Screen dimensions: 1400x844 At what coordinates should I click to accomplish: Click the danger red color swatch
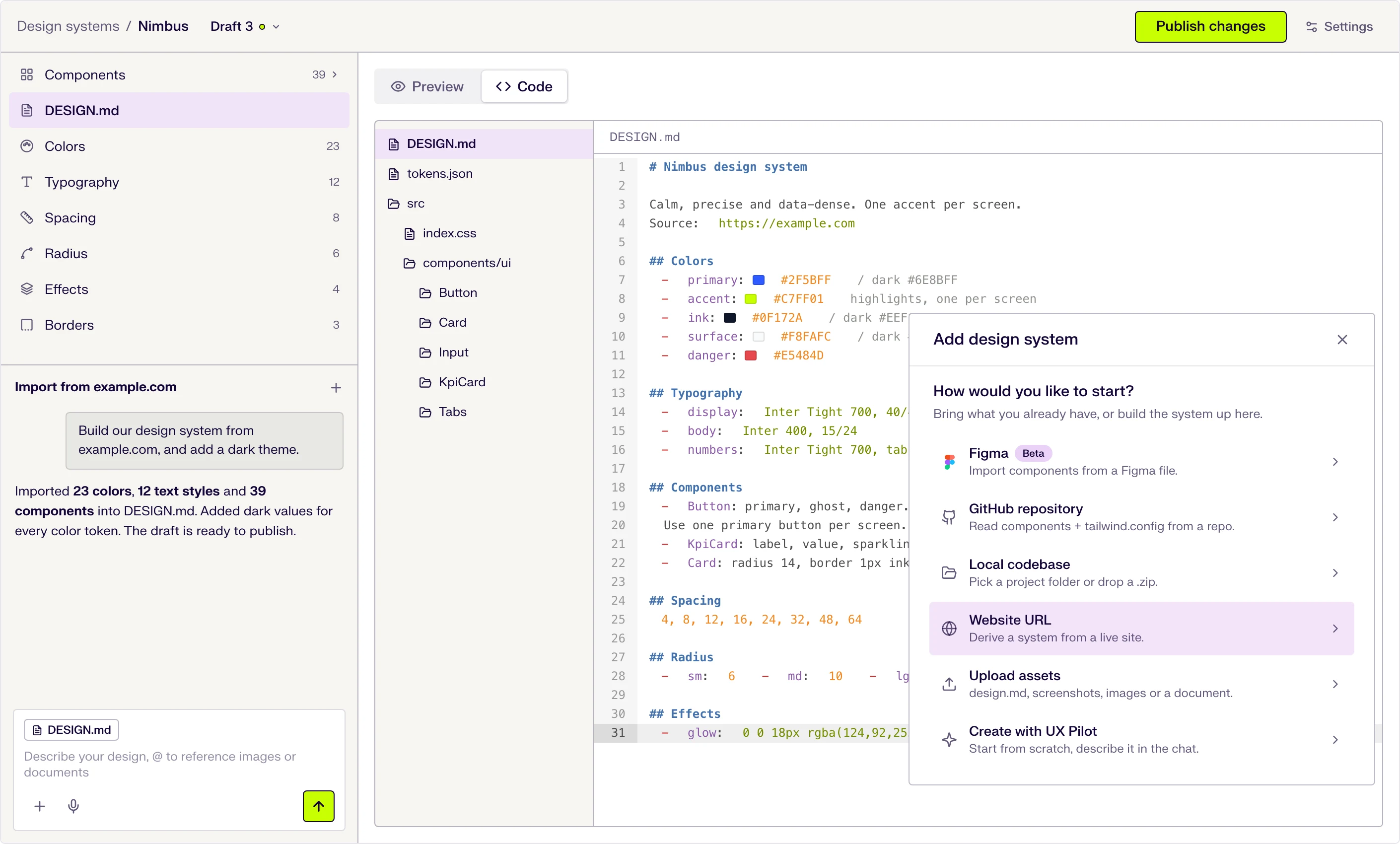(751, 355)
